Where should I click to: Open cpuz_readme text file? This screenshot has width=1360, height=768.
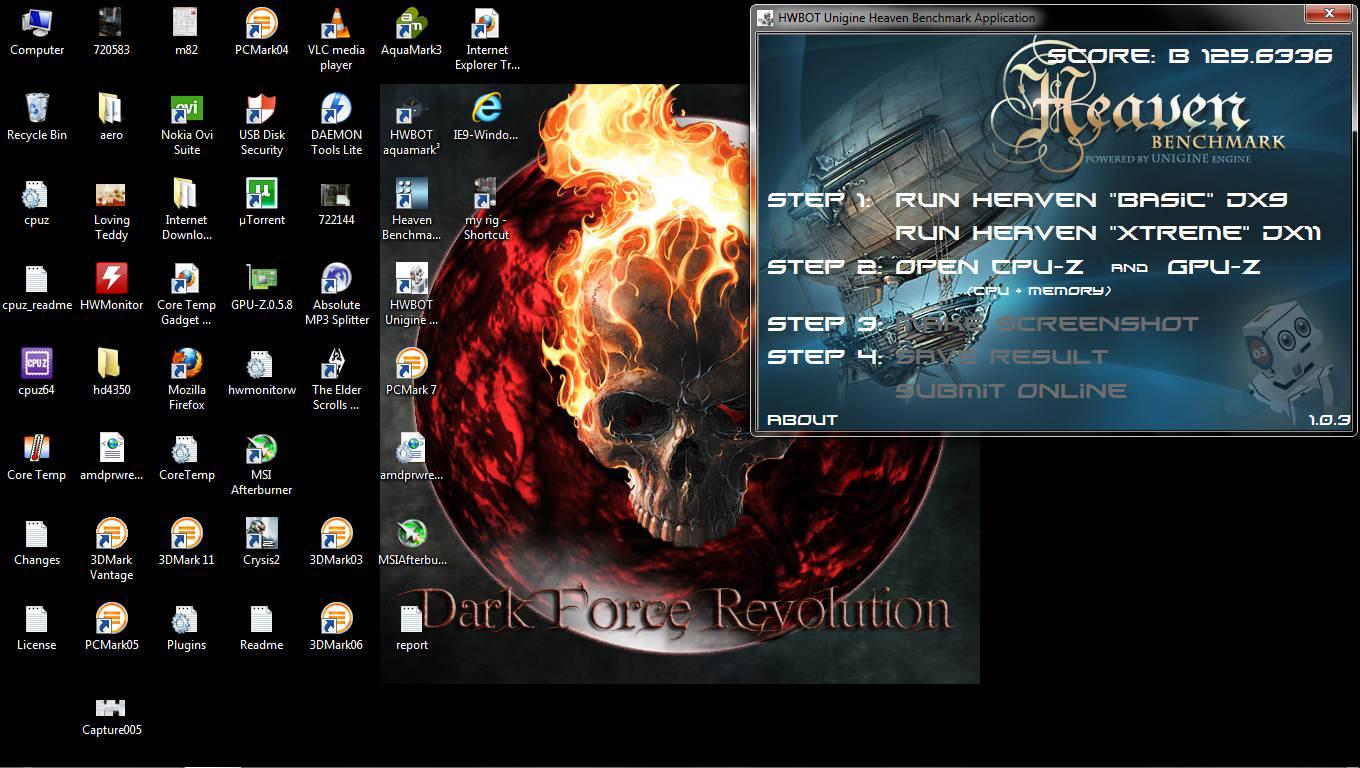[37, 288]
